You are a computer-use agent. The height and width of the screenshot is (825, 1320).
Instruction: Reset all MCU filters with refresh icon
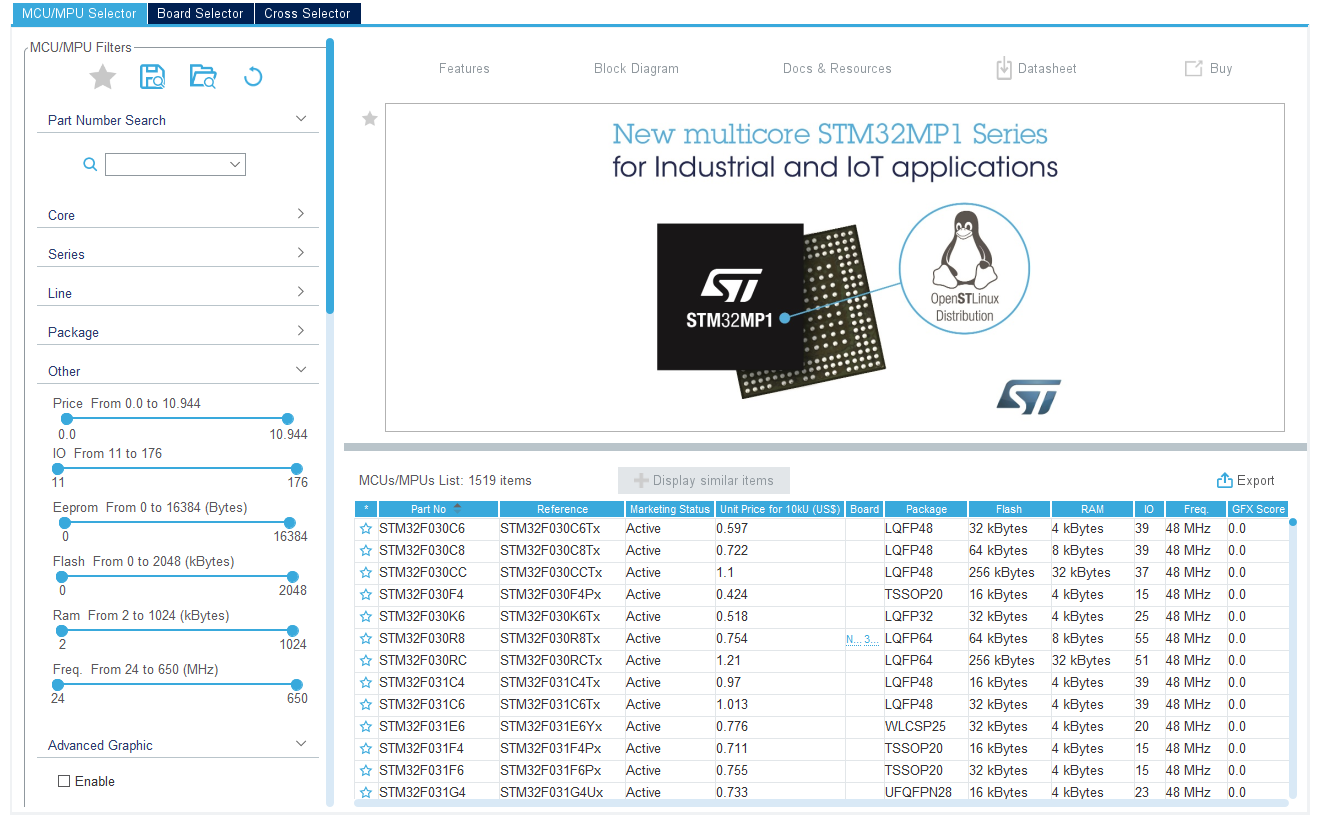tap(253, 77)
